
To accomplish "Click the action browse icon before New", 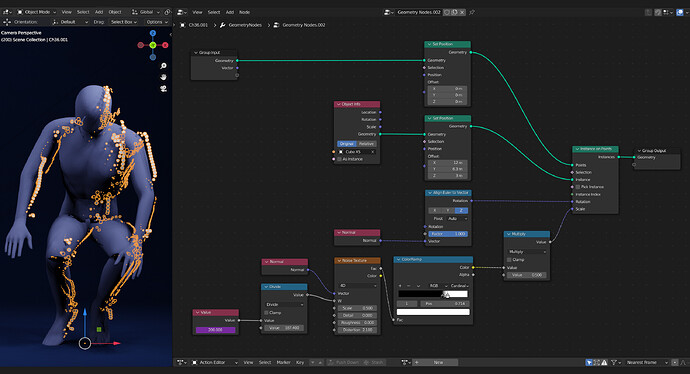I will [405, 362].
